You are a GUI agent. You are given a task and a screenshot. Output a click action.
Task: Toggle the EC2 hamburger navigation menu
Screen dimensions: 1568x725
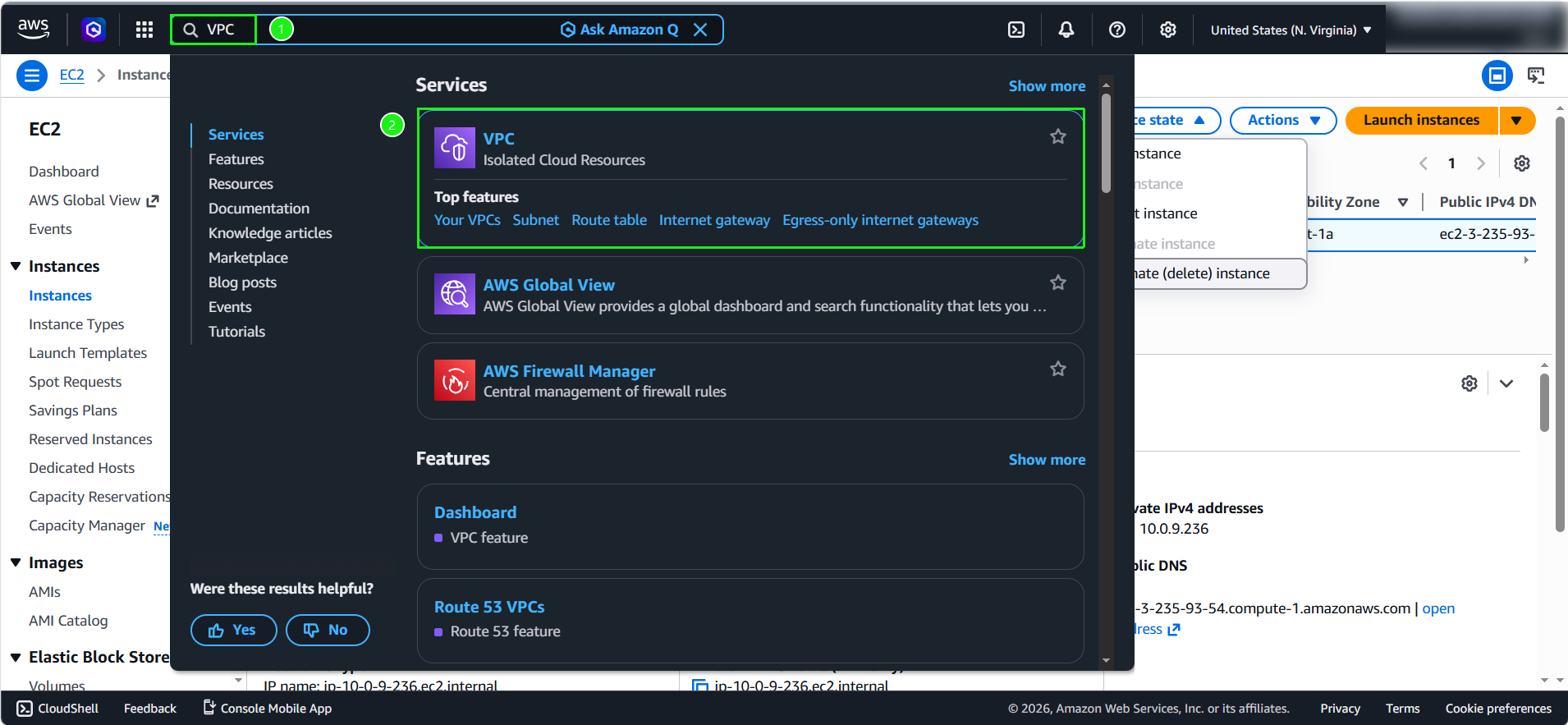[x=31, y=76]
